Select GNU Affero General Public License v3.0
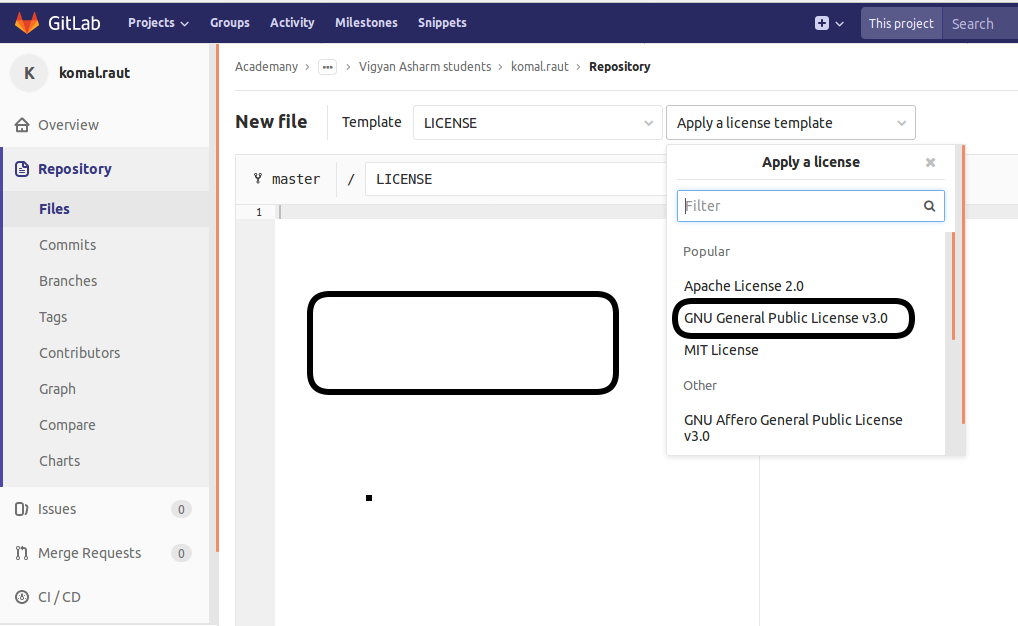 (x=793, y=428)
